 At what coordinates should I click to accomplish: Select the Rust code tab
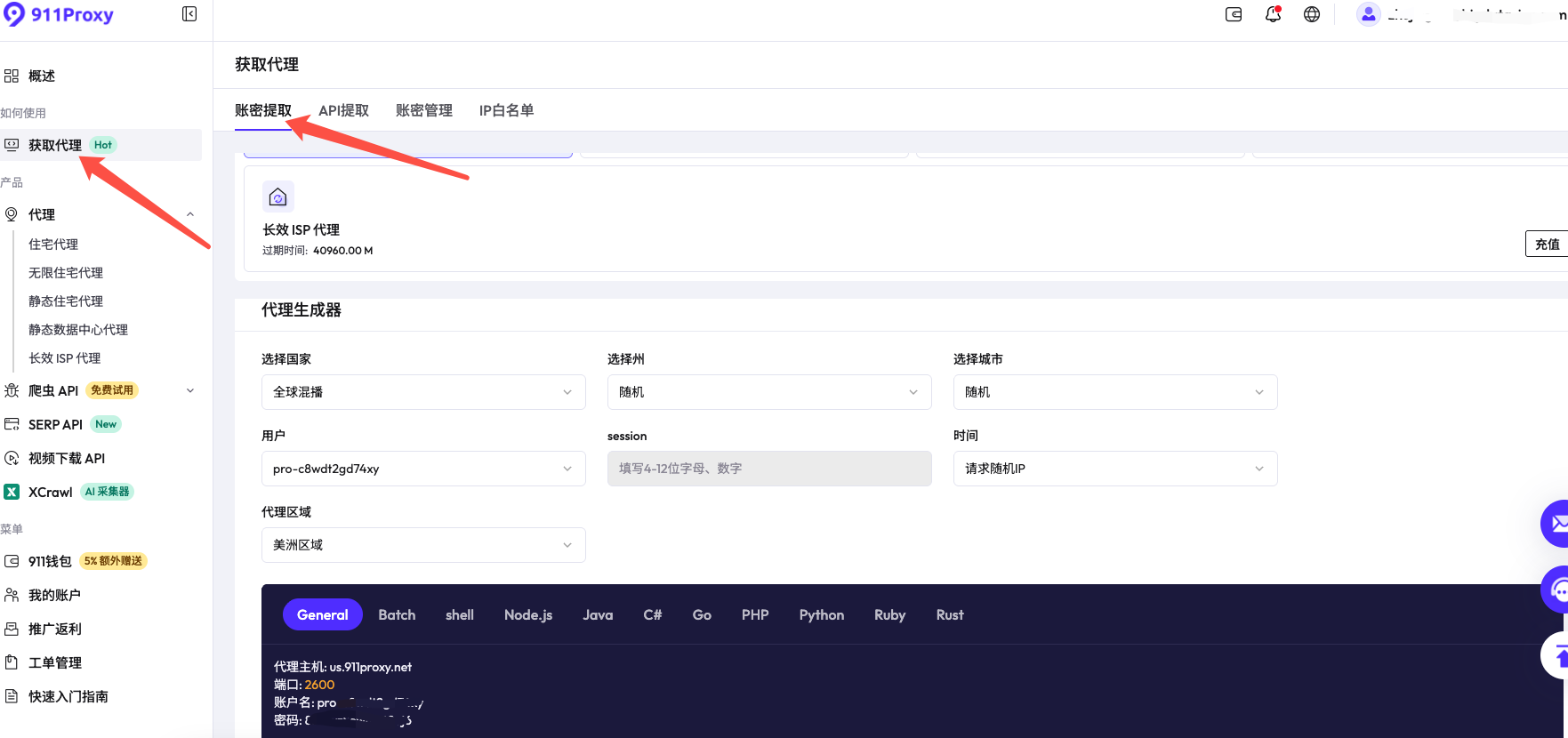tap(950, 614)
